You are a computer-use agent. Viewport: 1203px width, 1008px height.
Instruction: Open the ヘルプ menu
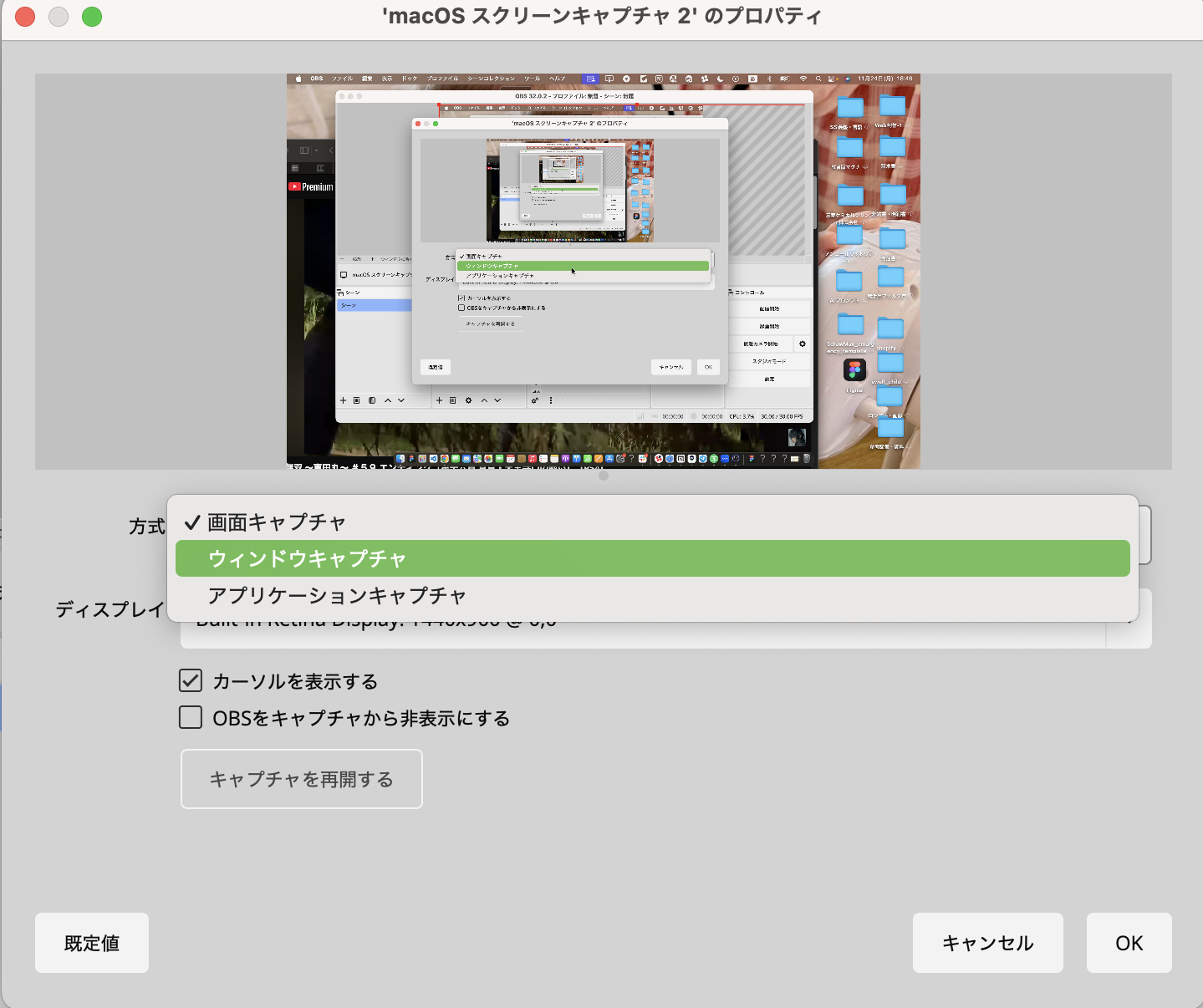(557, 78)
